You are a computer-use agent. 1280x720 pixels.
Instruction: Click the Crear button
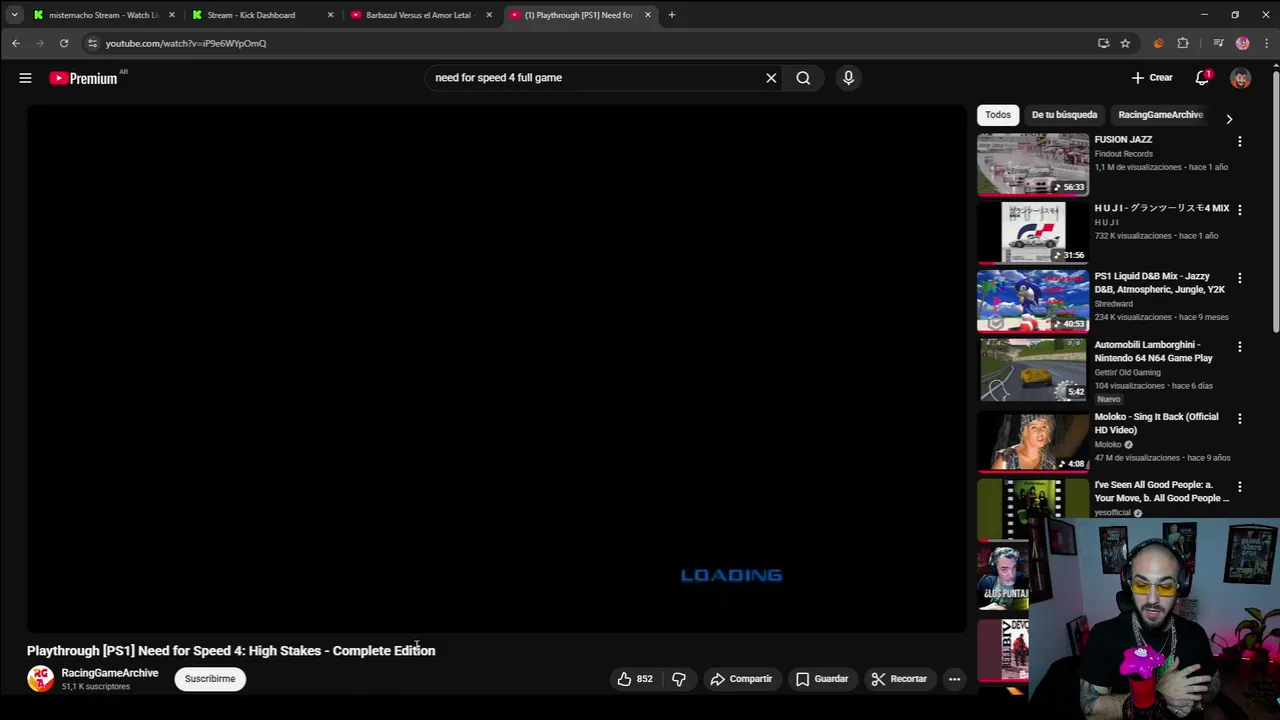coord(1152,78)
